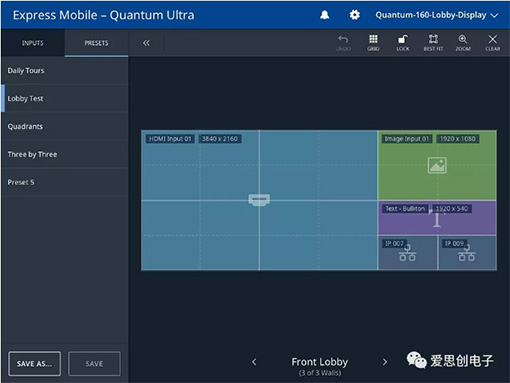Apply Best Fit to windows
Image resolution: width=510 pixels, height=383 pixels.
pos(433,43)
